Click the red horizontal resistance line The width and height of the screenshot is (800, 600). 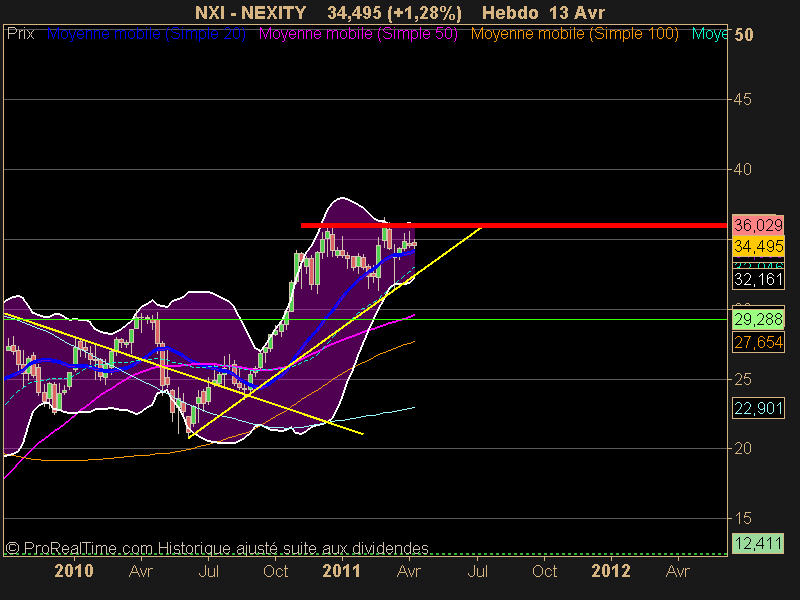[514, 225]
